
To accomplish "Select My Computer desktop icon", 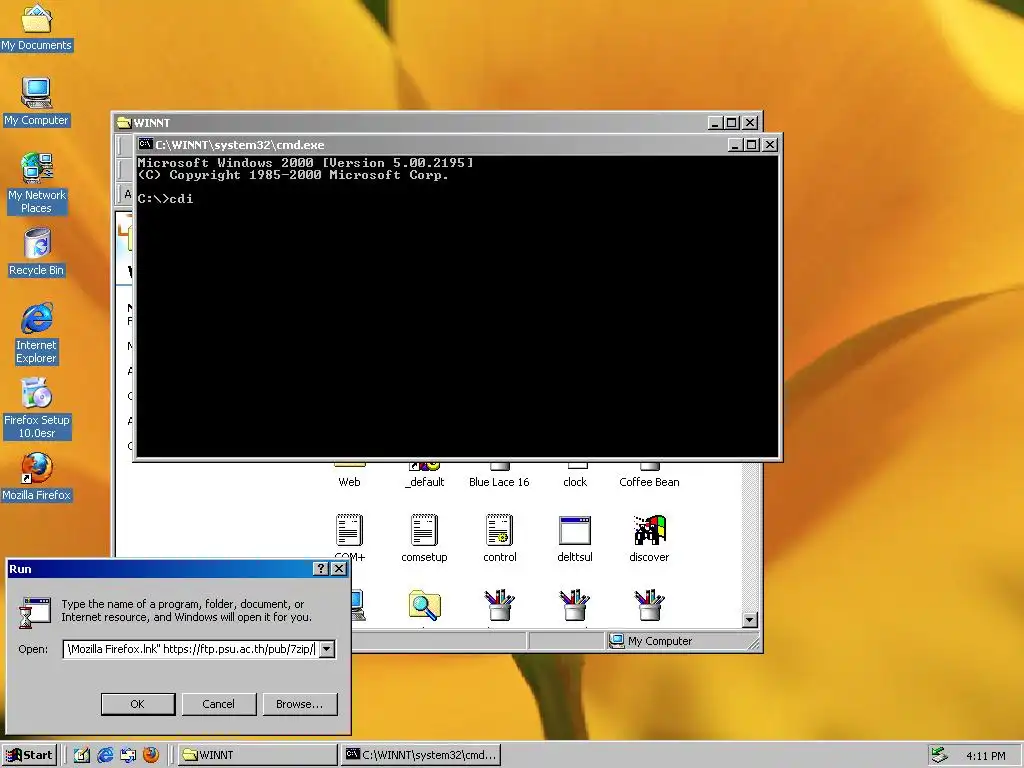I will (36, 103).
